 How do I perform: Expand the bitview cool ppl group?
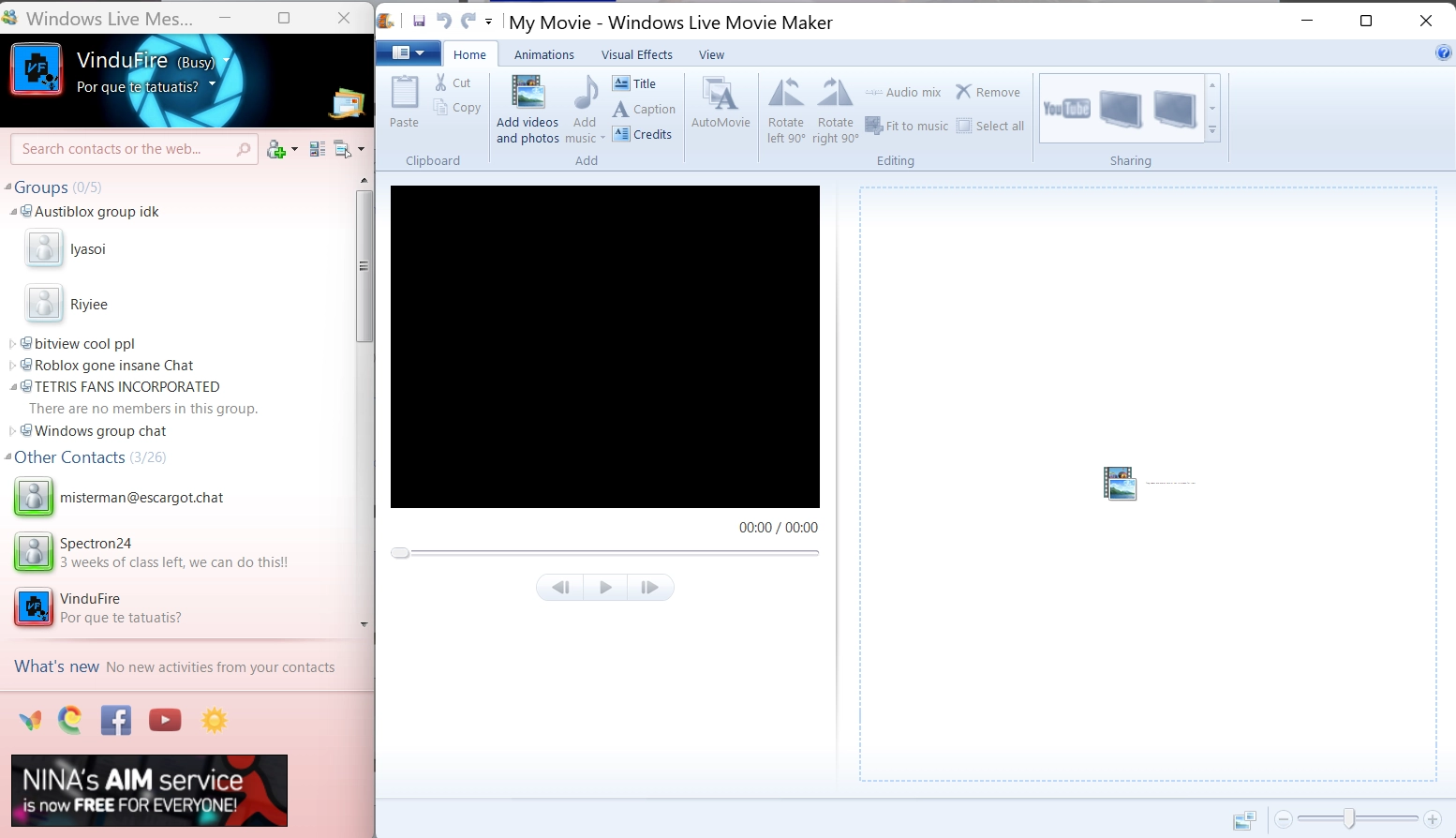[13, 344]
